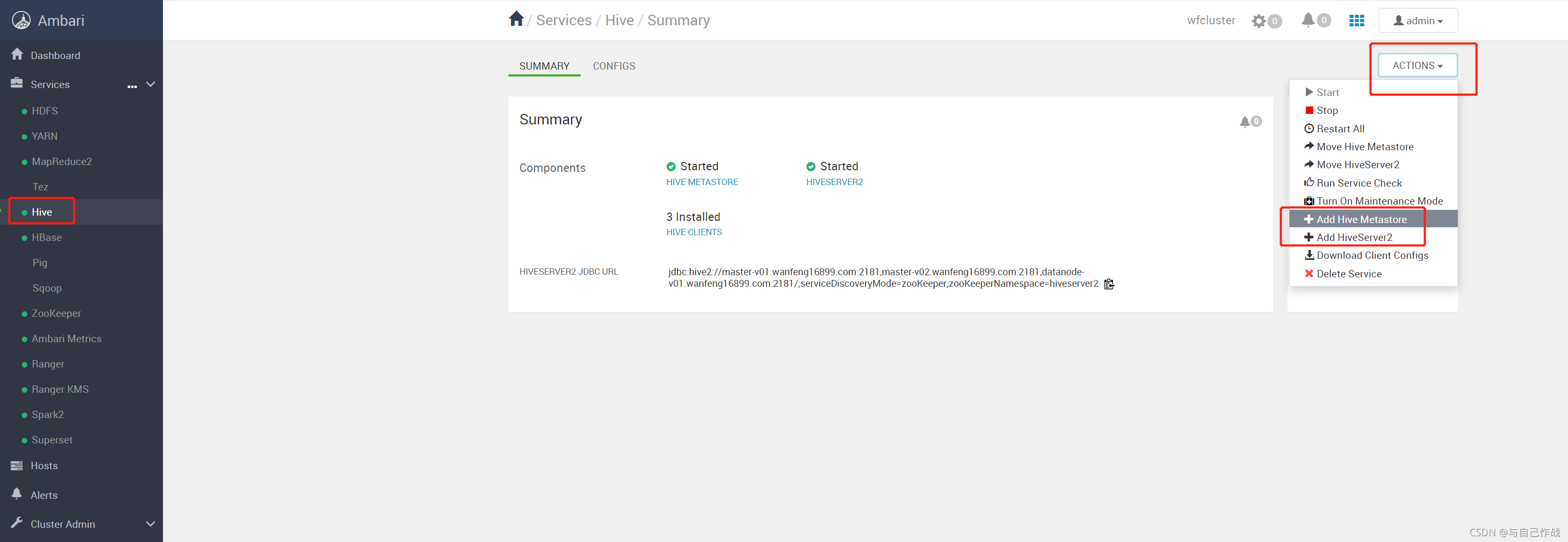Open the admin user dropdown
Image resolution: width=1568 pixels, height=542 pixels.
pyautogui.click(x=1418, y=21)
